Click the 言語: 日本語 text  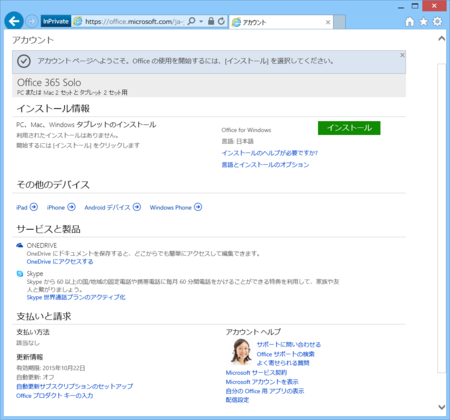click(238, 141)
